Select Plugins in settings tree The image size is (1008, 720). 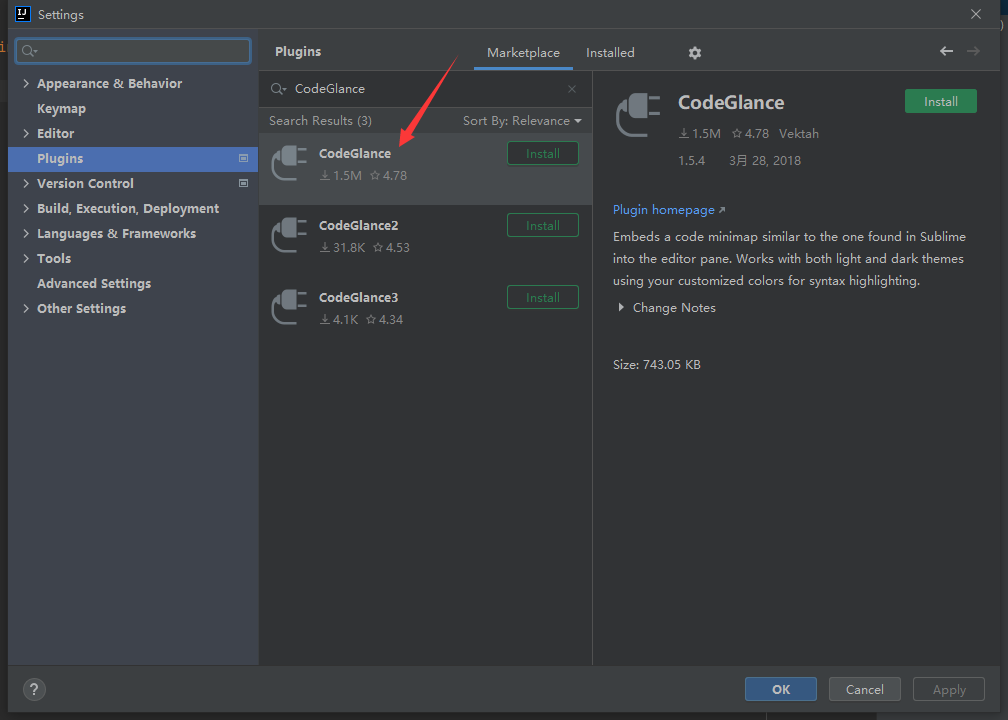(132, 158)
